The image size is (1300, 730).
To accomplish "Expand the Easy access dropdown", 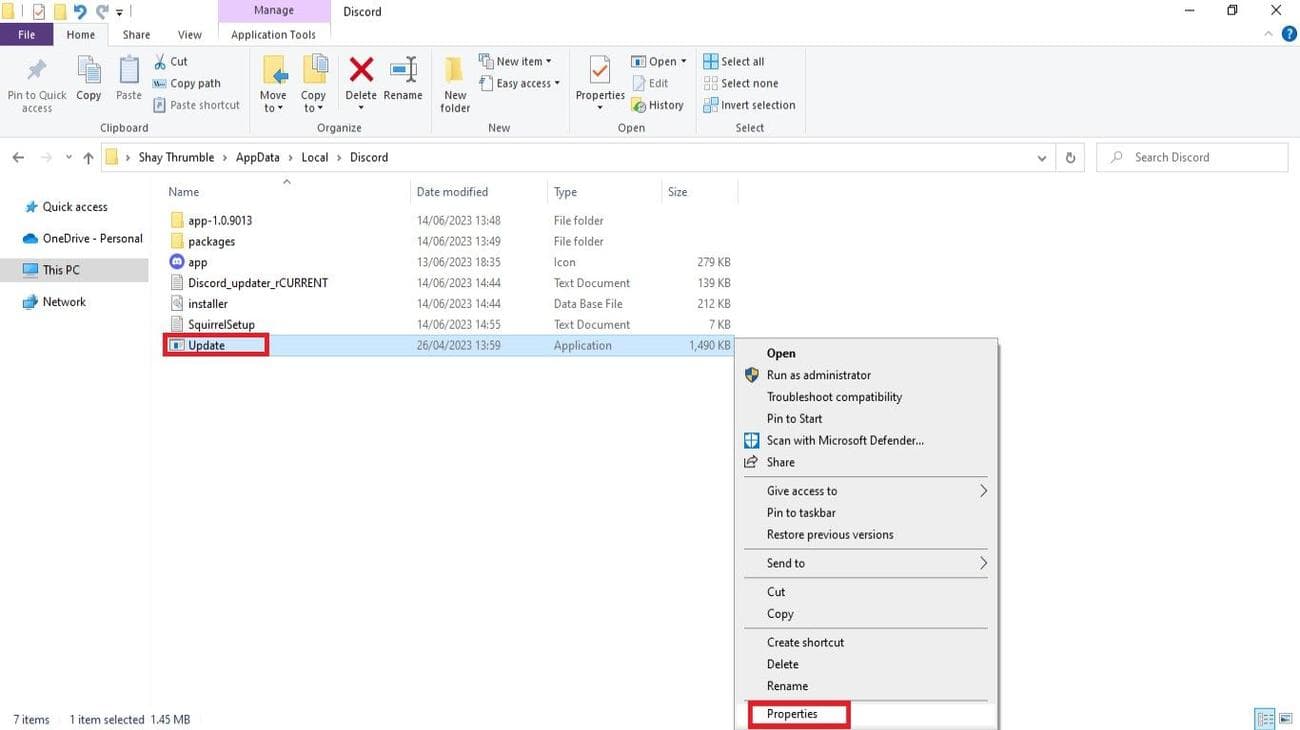I will 520,83.
